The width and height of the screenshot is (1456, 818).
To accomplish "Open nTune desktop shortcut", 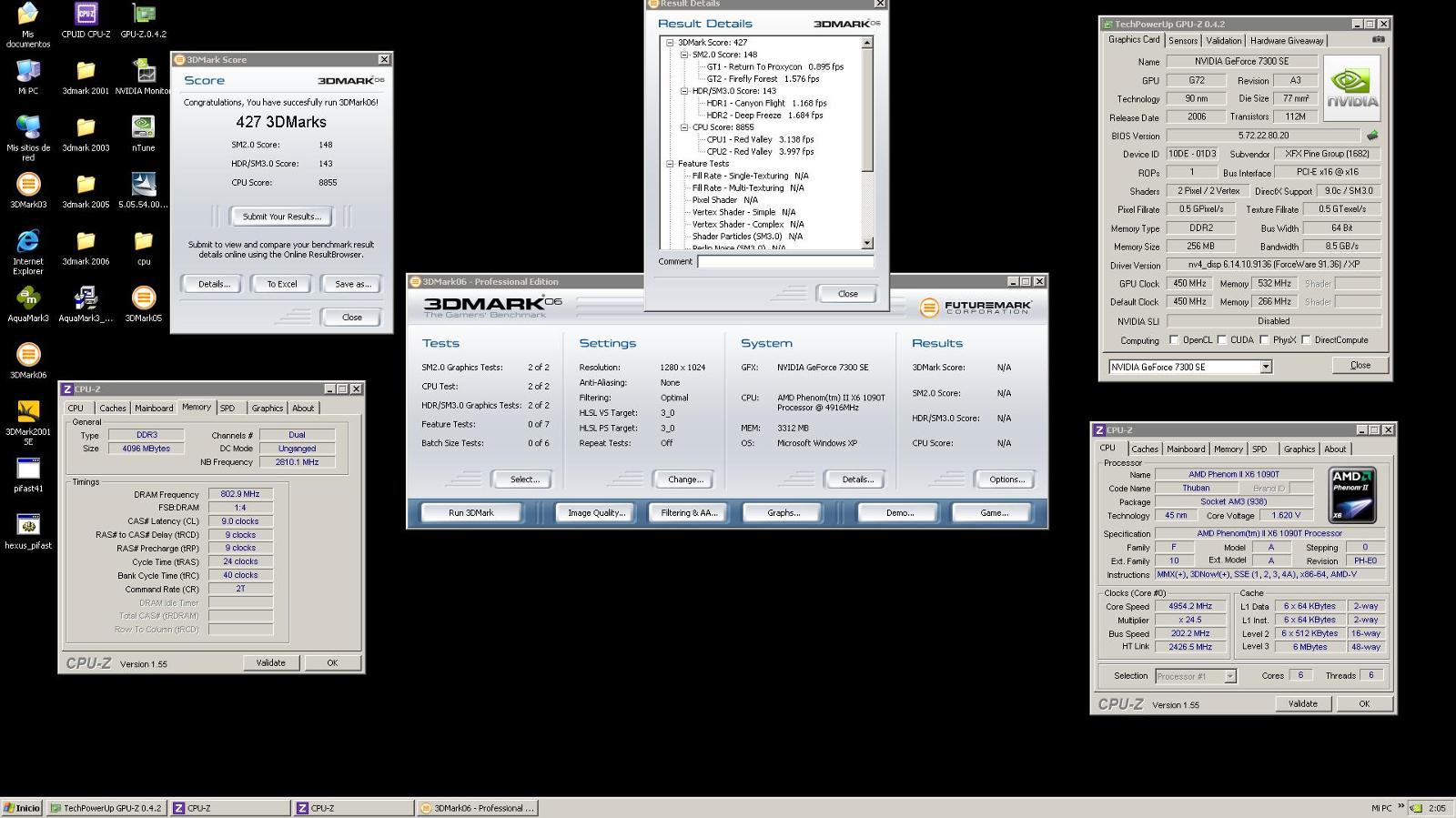I will tap(144, 134).
